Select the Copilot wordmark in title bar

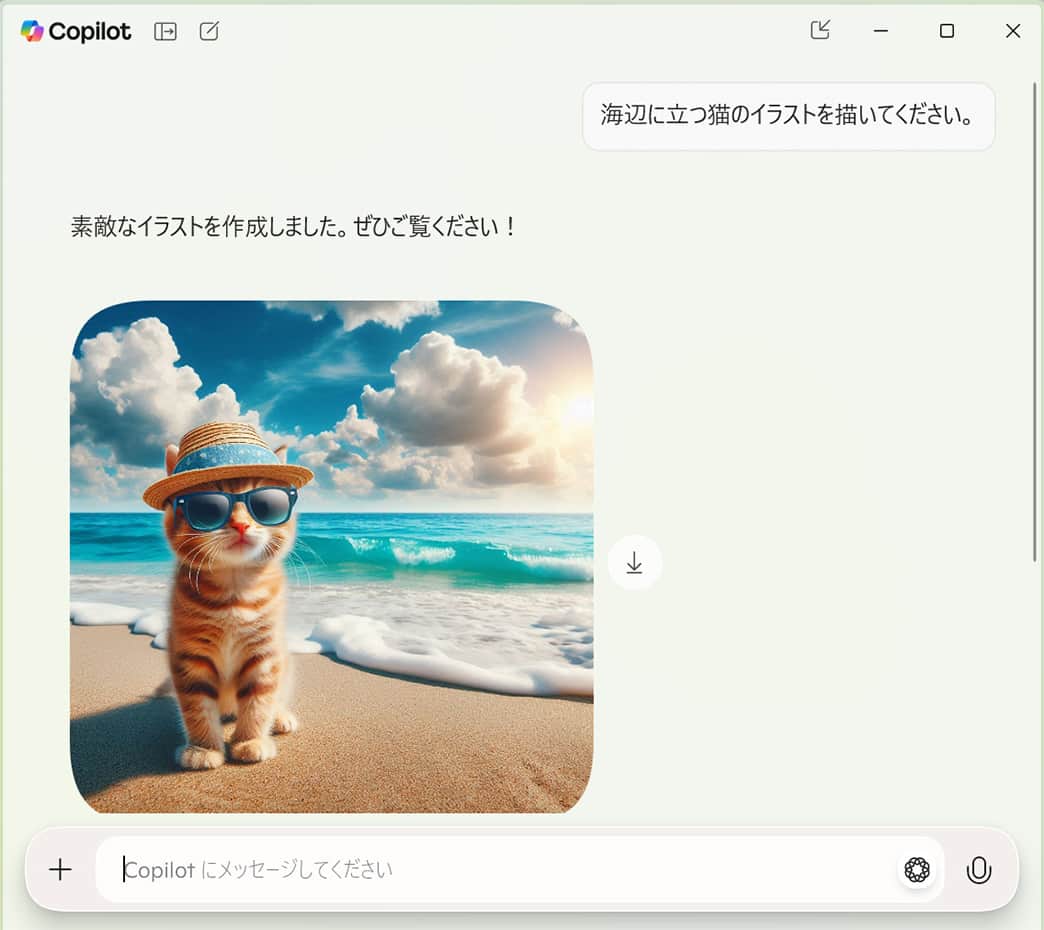click(85, 31)
